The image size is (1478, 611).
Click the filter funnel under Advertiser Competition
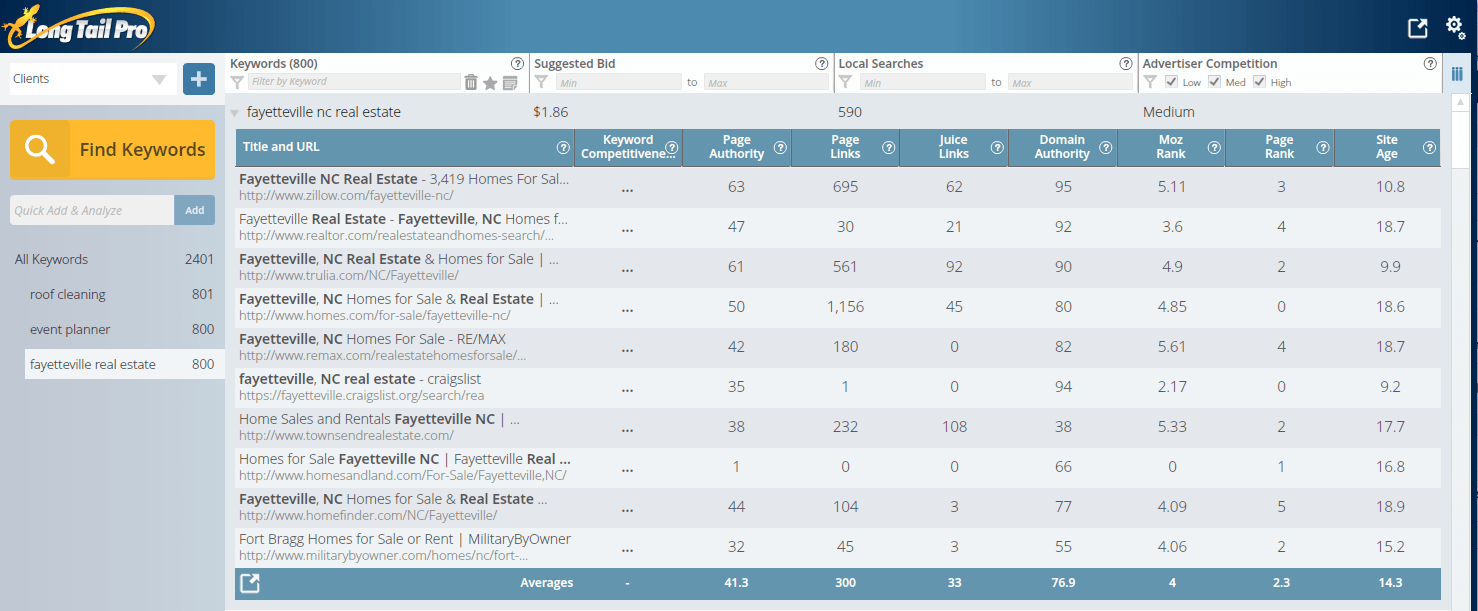[1150, 82]
